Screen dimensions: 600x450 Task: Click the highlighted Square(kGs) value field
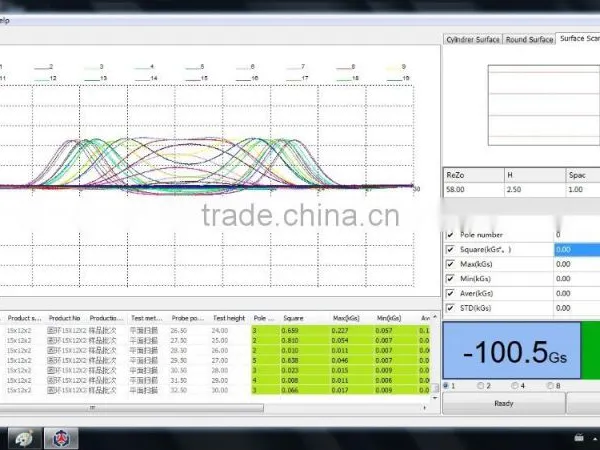[577, 249]
